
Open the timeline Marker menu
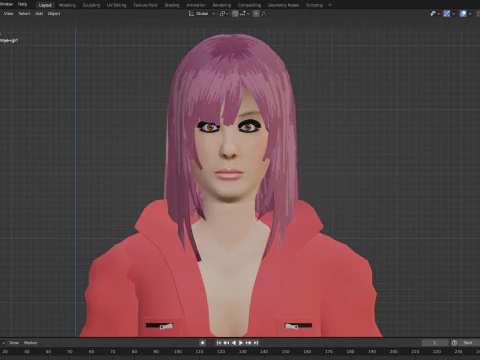[30, 343]
